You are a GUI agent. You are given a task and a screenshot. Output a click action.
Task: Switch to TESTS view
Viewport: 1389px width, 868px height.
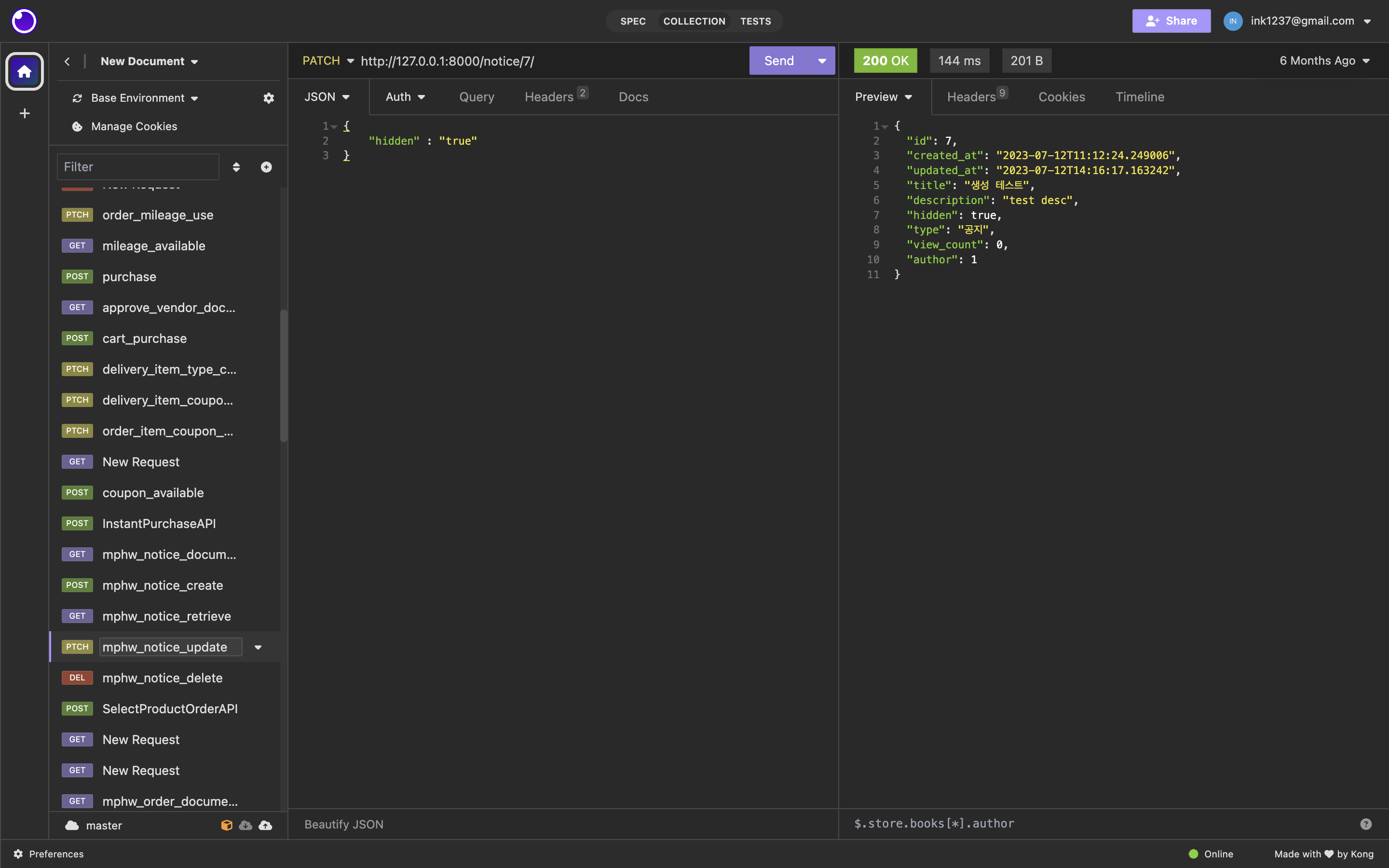[x=755, y=21]
